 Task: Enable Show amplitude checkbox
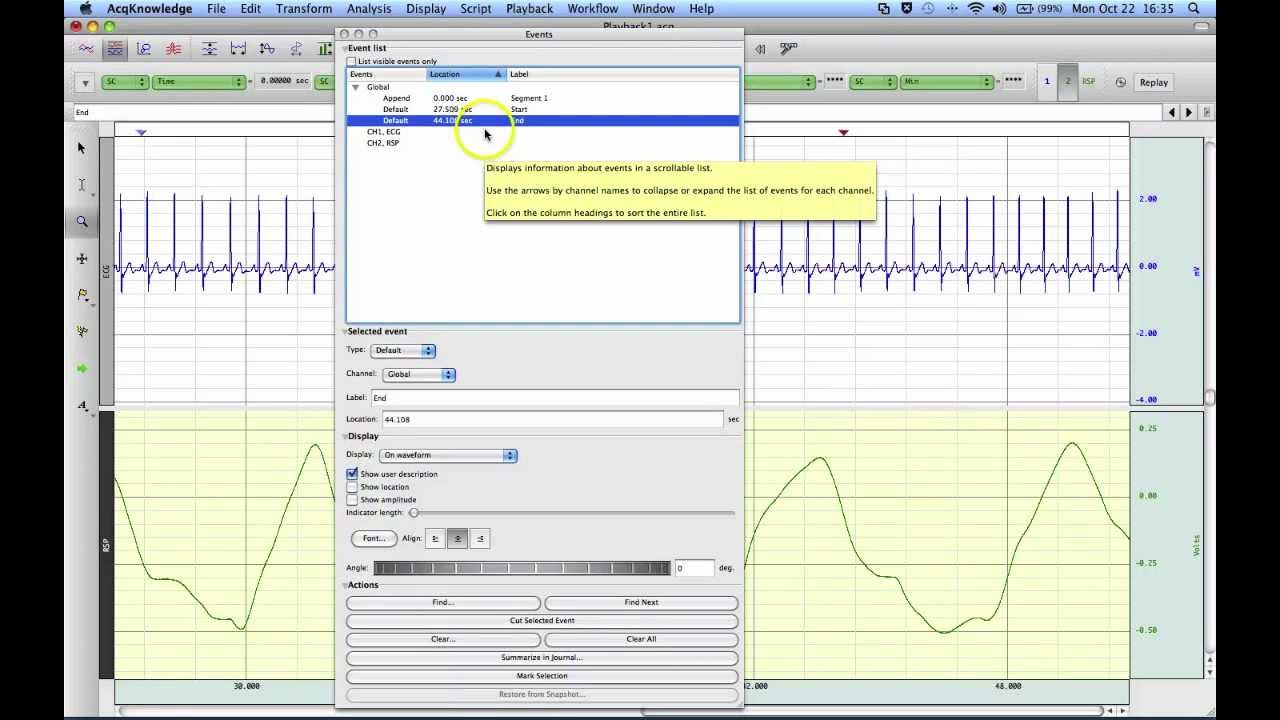352,499
